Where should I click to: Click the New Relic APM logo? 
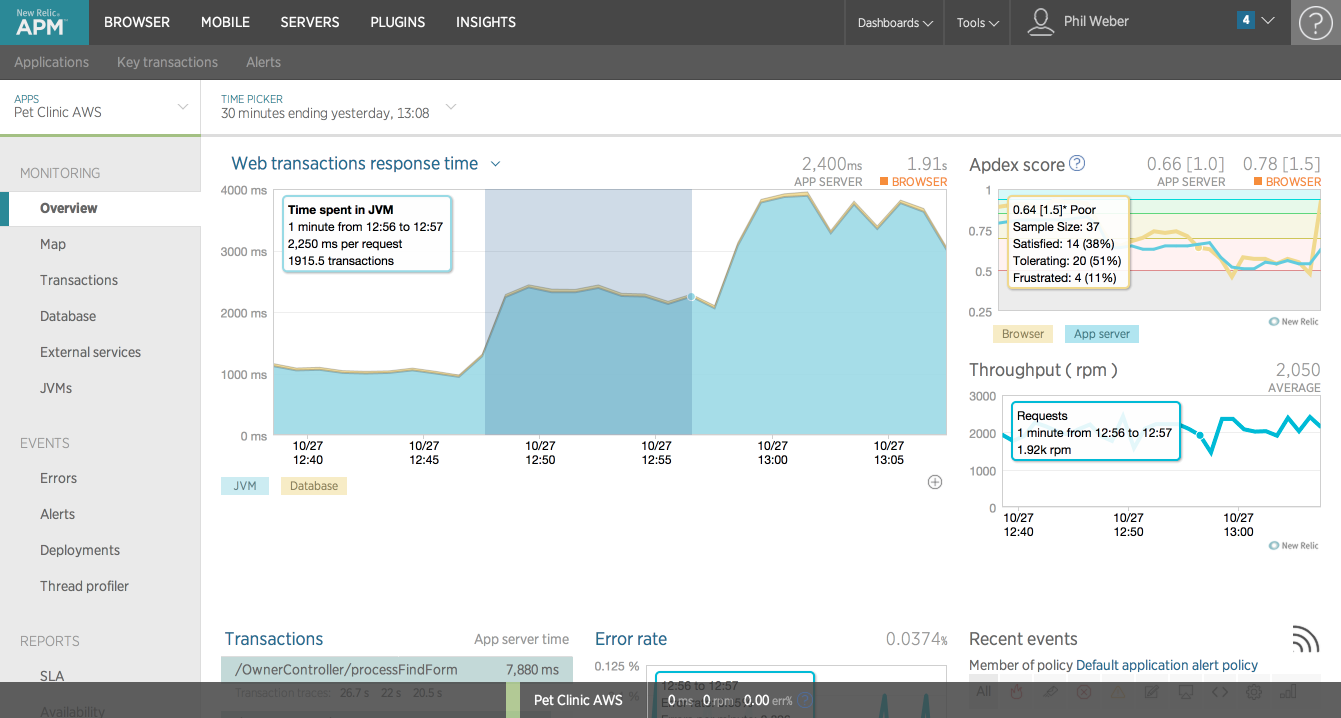44,22
